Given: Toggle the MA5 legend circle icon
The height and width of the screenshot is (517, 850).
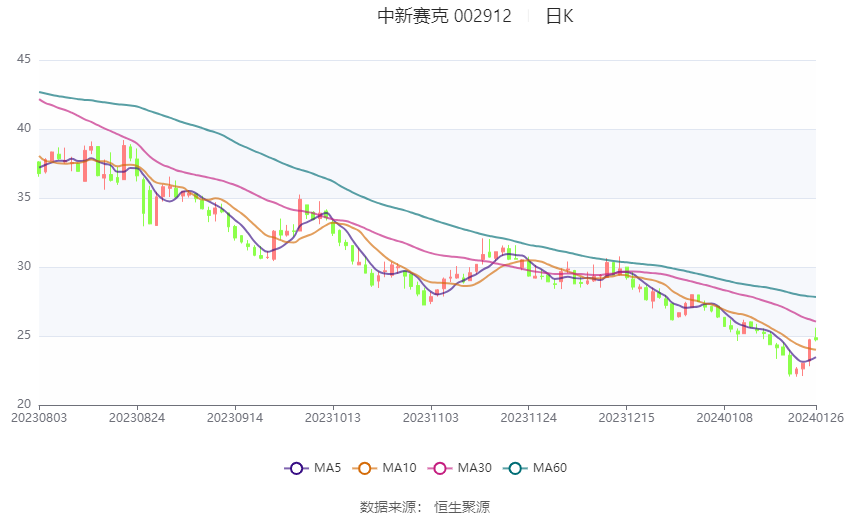Looking at the screenshot, I should pyautogui.click(x=296, y=468).
